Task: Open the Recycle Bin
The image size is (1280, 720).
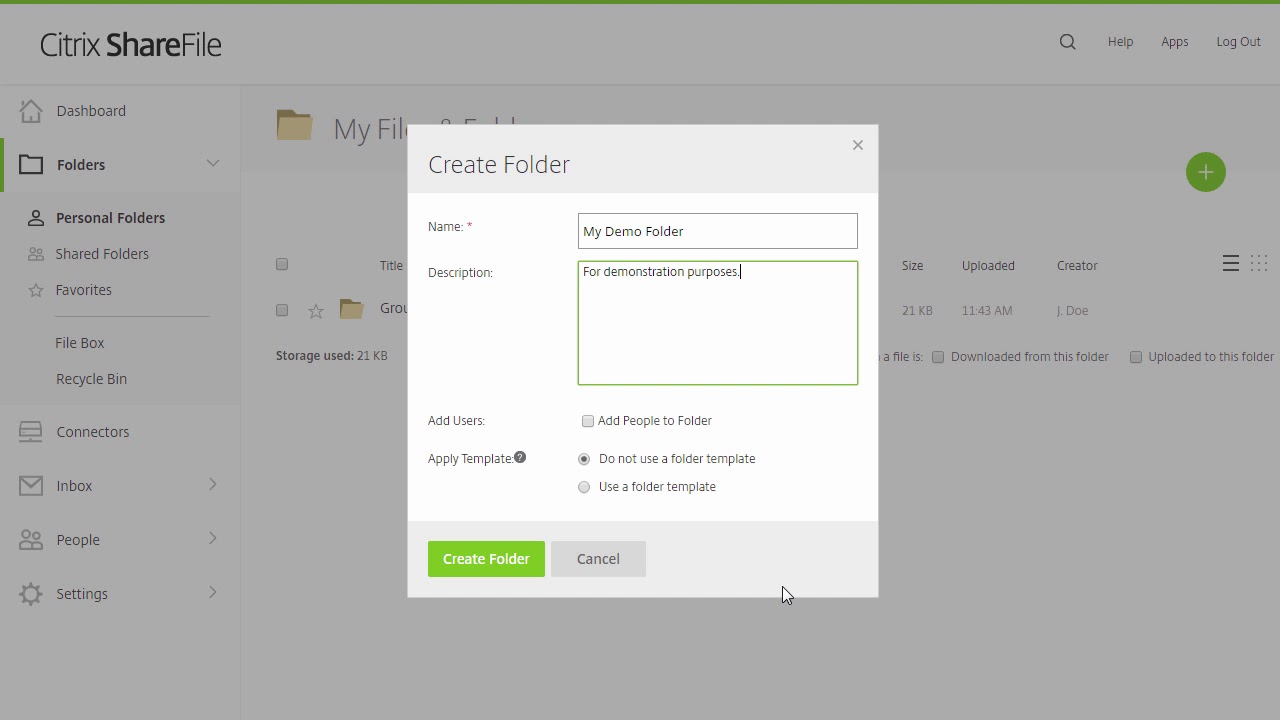Action: [x=91, y=378]
